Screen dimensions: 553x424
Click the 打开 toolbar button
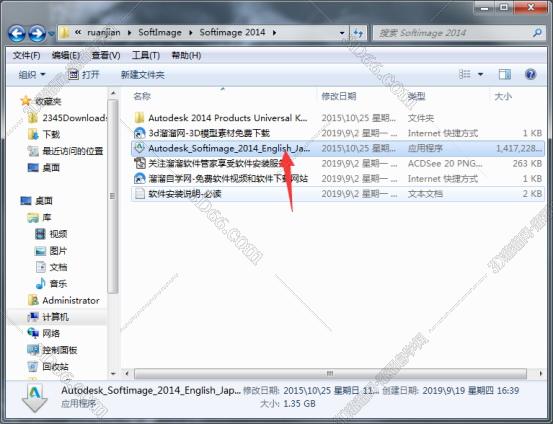[84, 74]
